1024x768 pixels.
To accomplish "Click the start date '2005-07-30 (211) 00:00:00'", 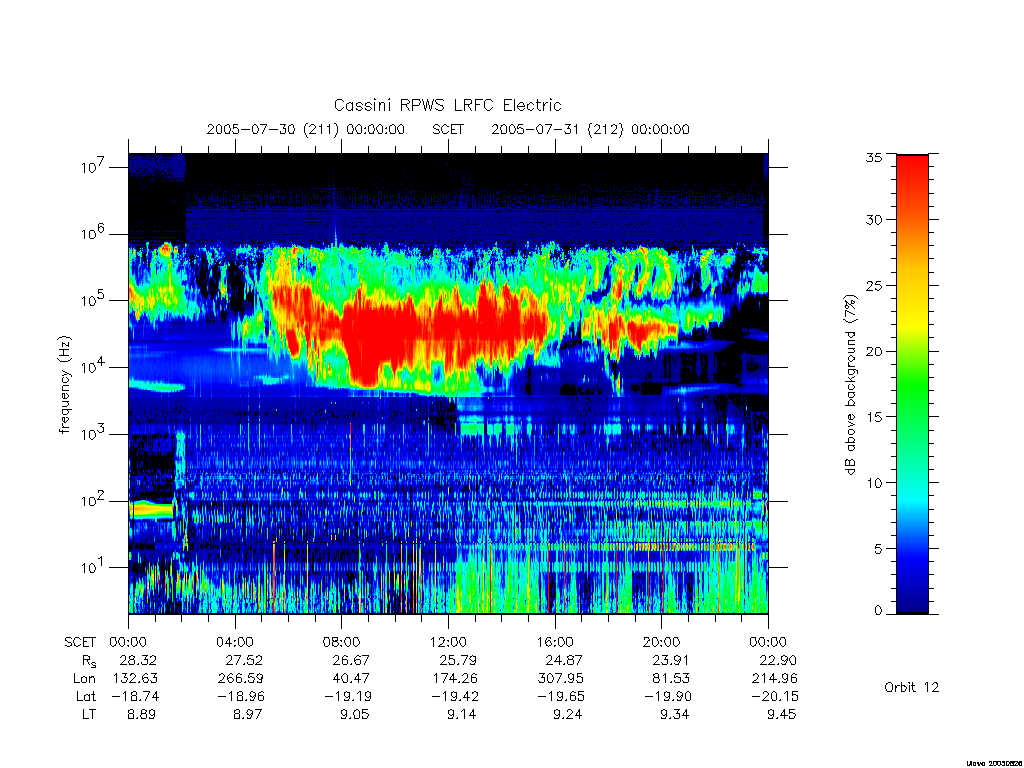I will [x=306, y=129].
